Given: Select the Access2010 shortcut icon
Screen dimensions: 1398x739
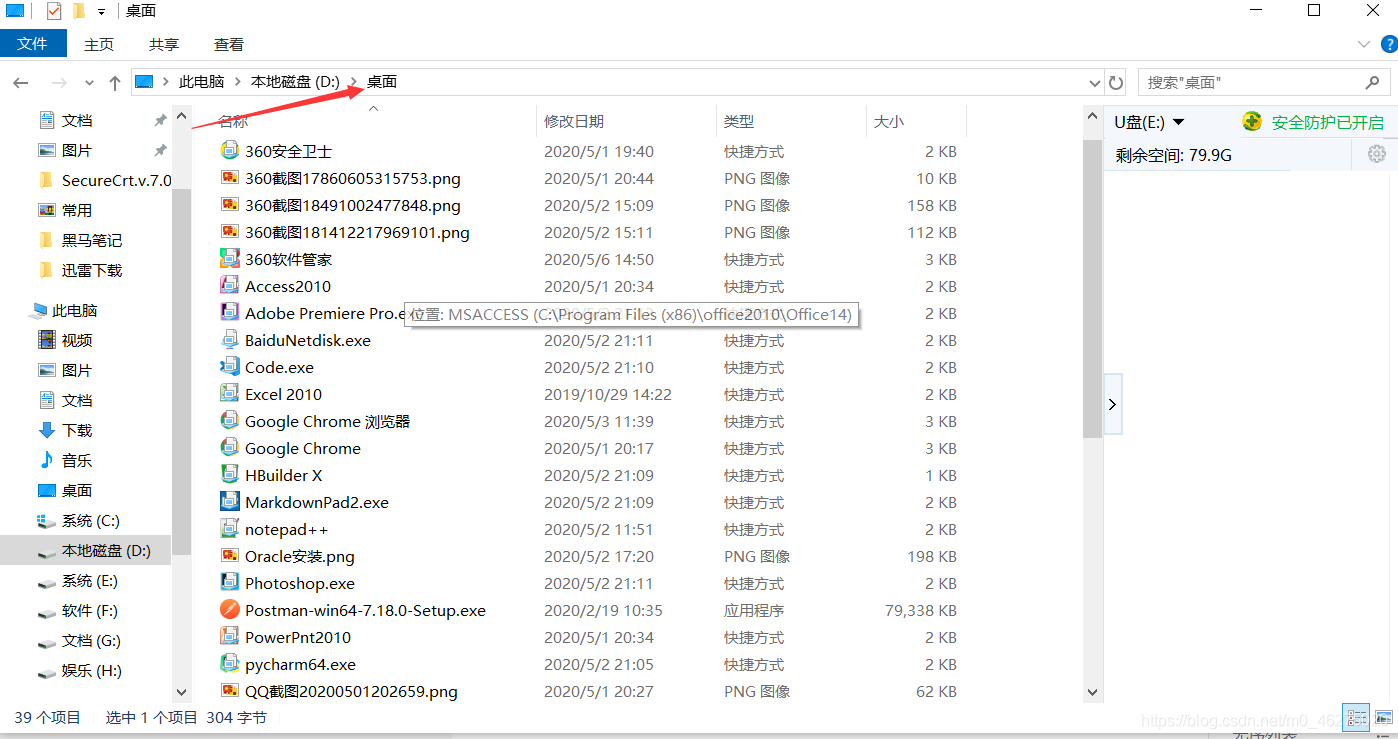Looking at the screenshot, I should (230, 286).
